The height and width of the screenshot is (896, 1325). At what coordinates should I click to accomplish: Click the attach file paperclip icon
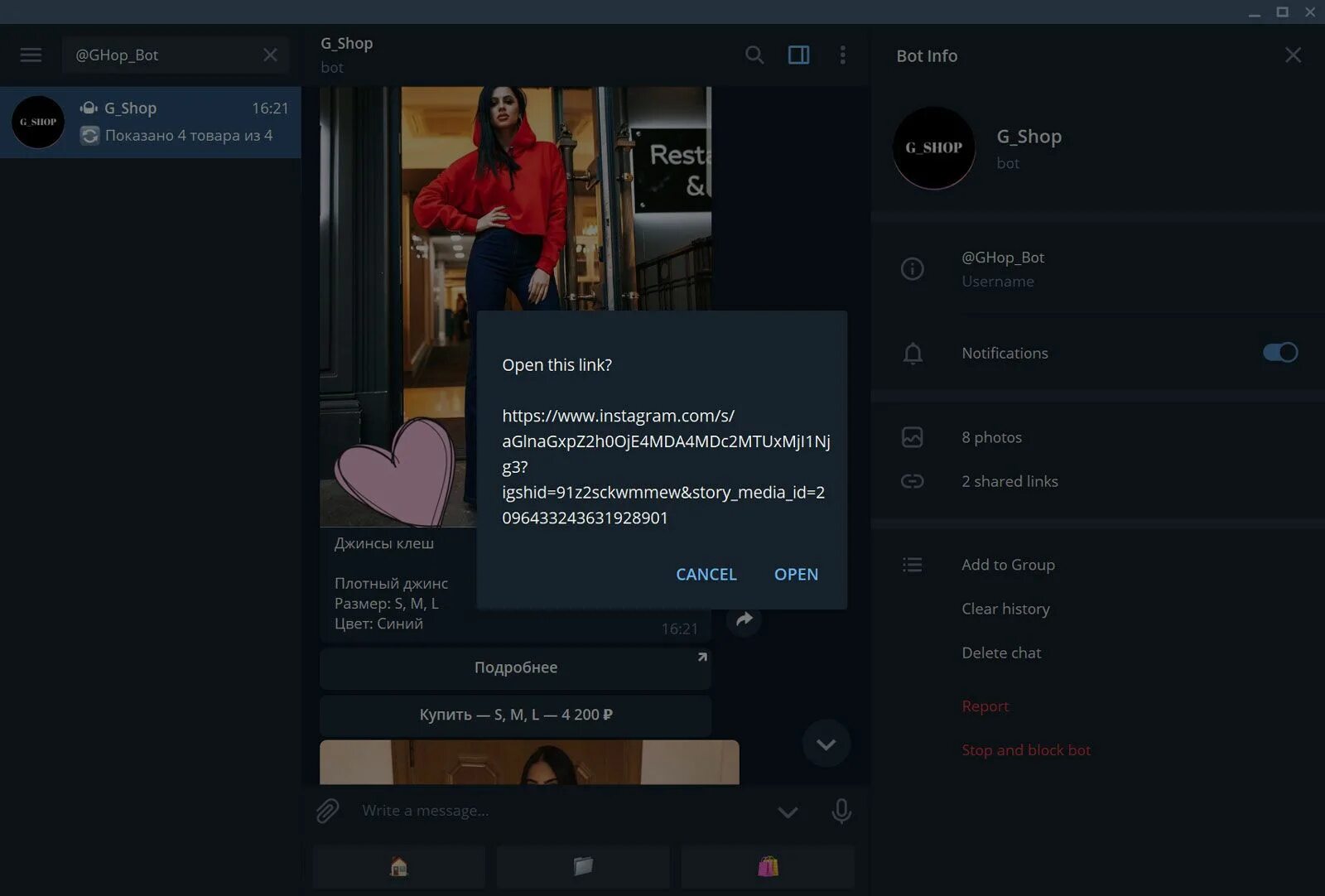(x=328, y=810)
